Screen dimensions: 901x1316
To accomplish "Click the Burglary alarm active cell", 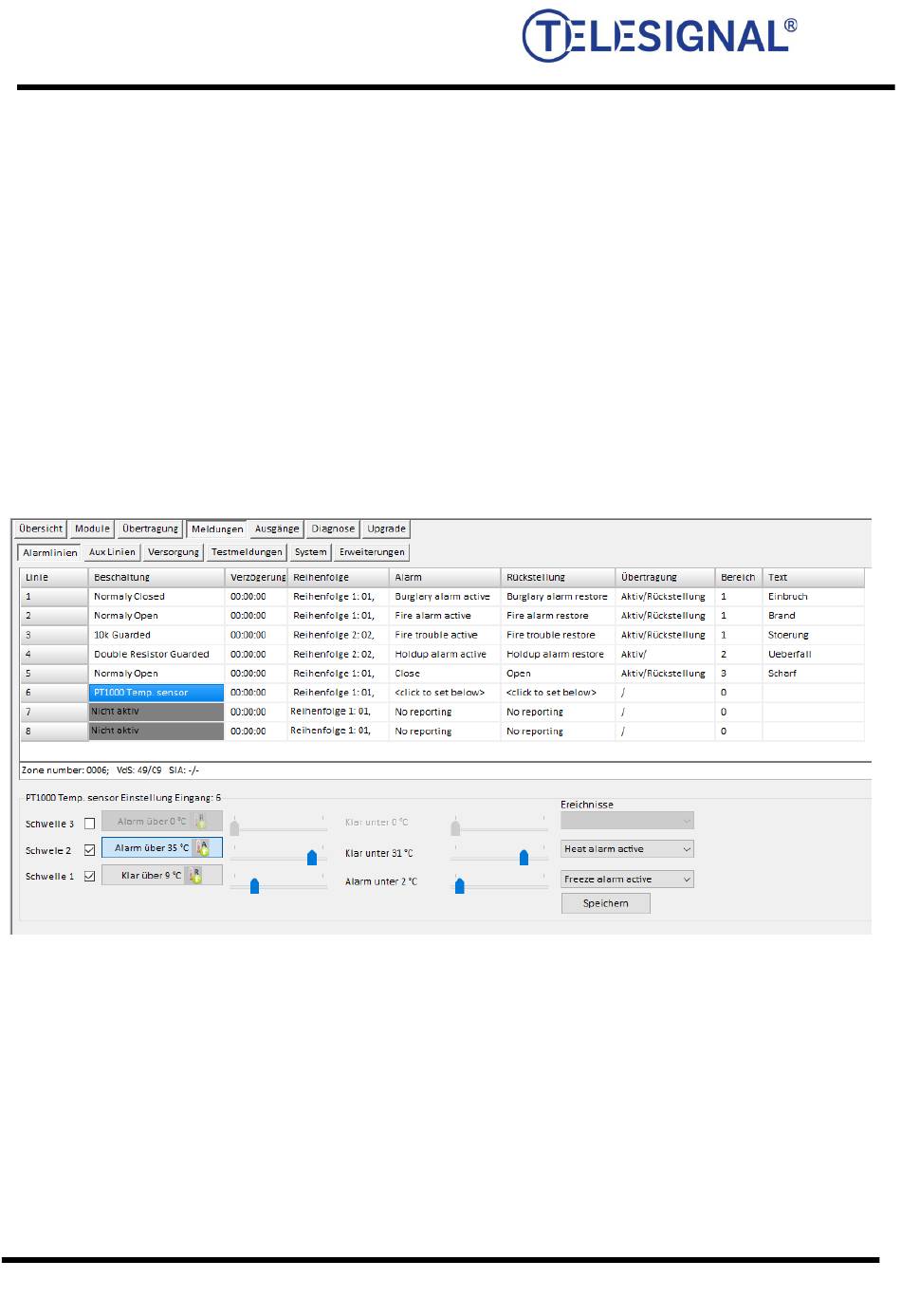I will coord(445,597).
